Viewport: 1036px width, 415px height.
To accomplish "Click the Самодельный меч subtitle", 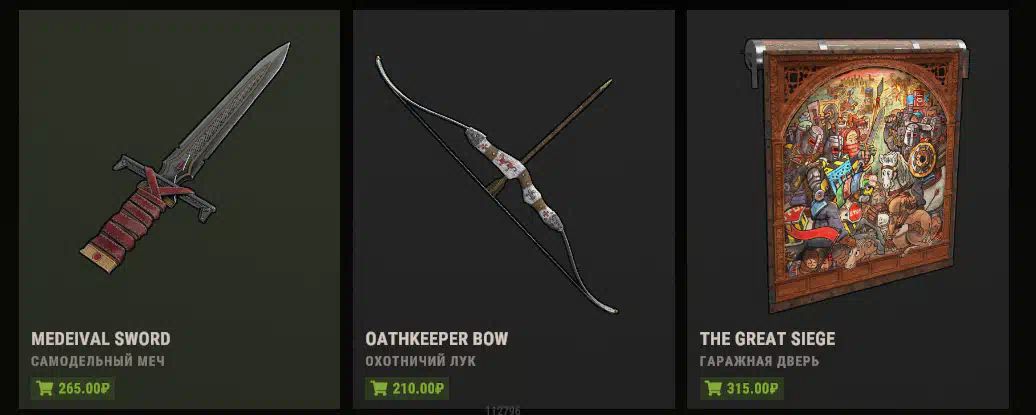I will pyautogui.click(x=98, y=361).
